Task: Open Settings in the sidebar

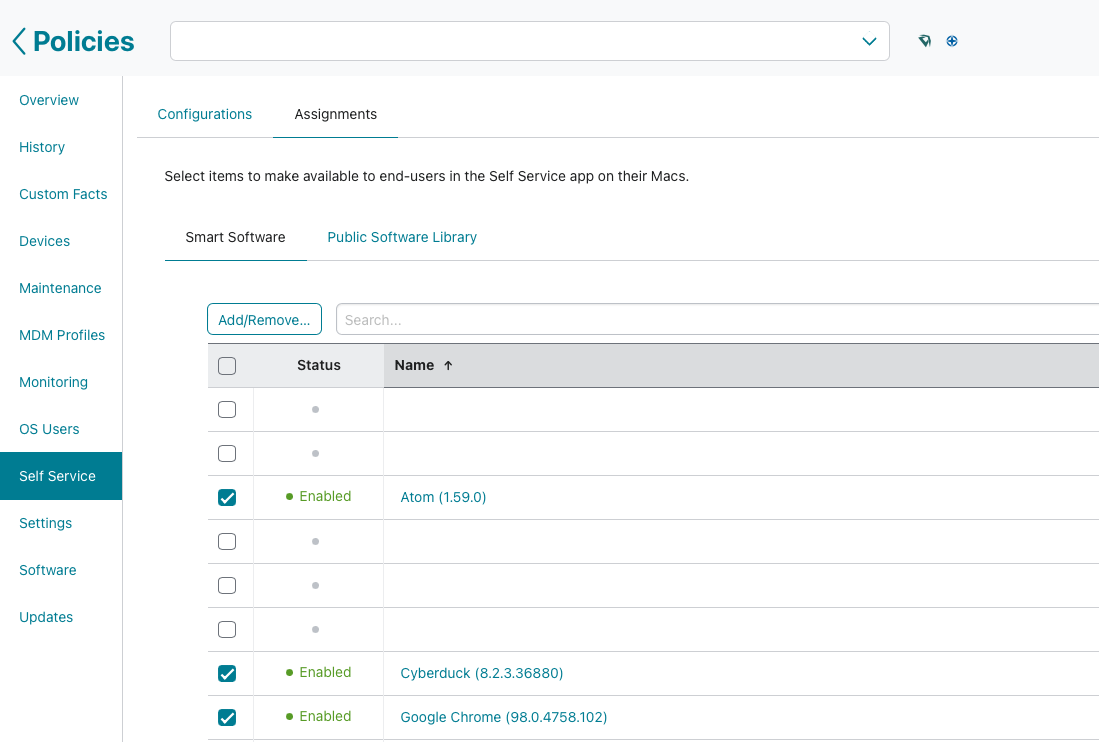Action: 46,523
